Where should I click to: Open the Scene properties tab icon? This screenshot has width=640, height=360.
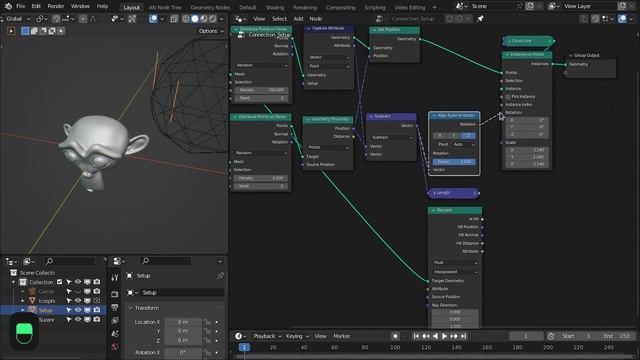pyautogui.click(x=115, y=334)
